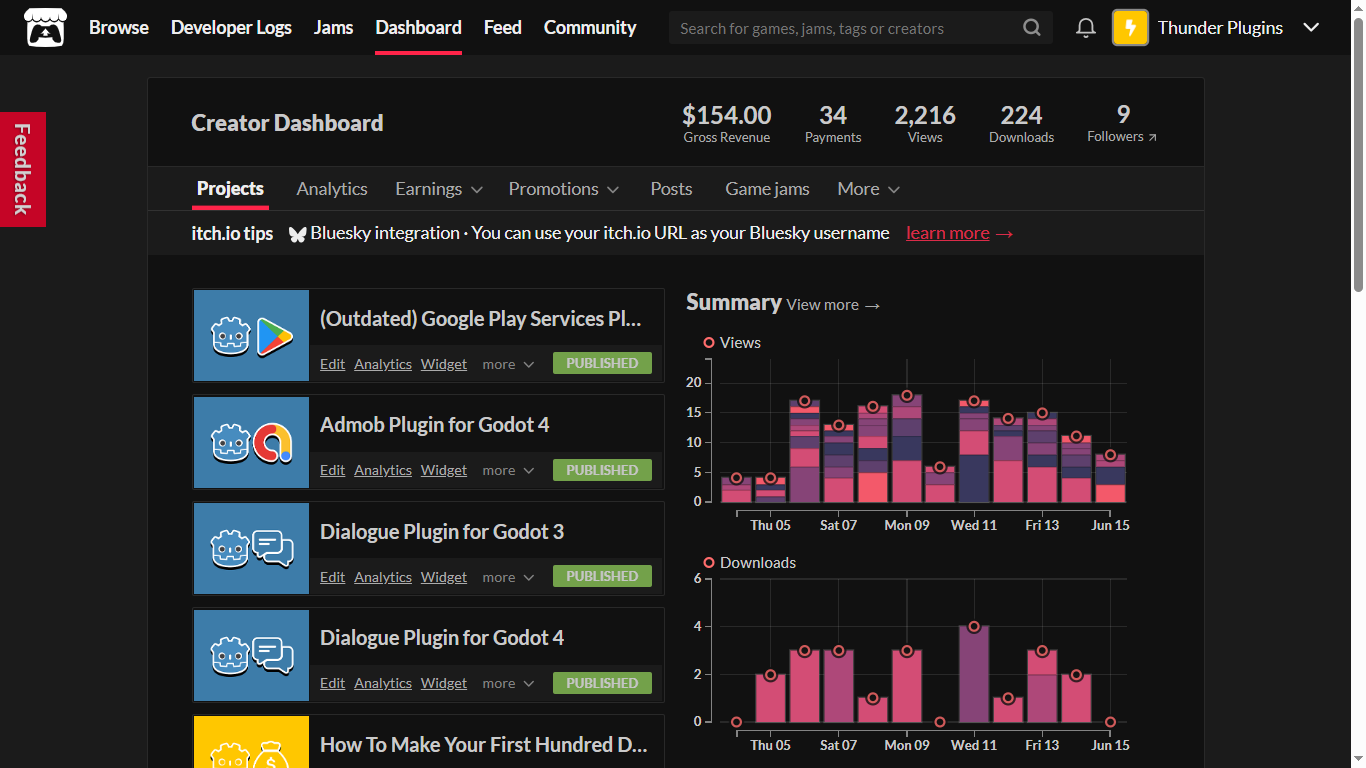Click Edit for Dialogue Plugin for Godot 3
This screenshot has height=768, width=1366.
point(332,578)
